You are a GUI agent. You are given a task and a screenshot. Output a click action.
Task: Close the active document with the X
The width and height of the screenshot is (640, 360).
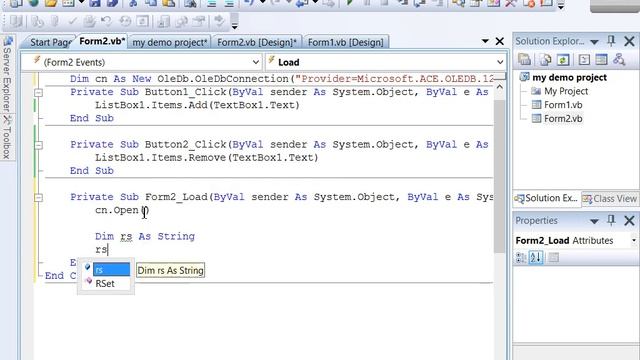point(500,41)
